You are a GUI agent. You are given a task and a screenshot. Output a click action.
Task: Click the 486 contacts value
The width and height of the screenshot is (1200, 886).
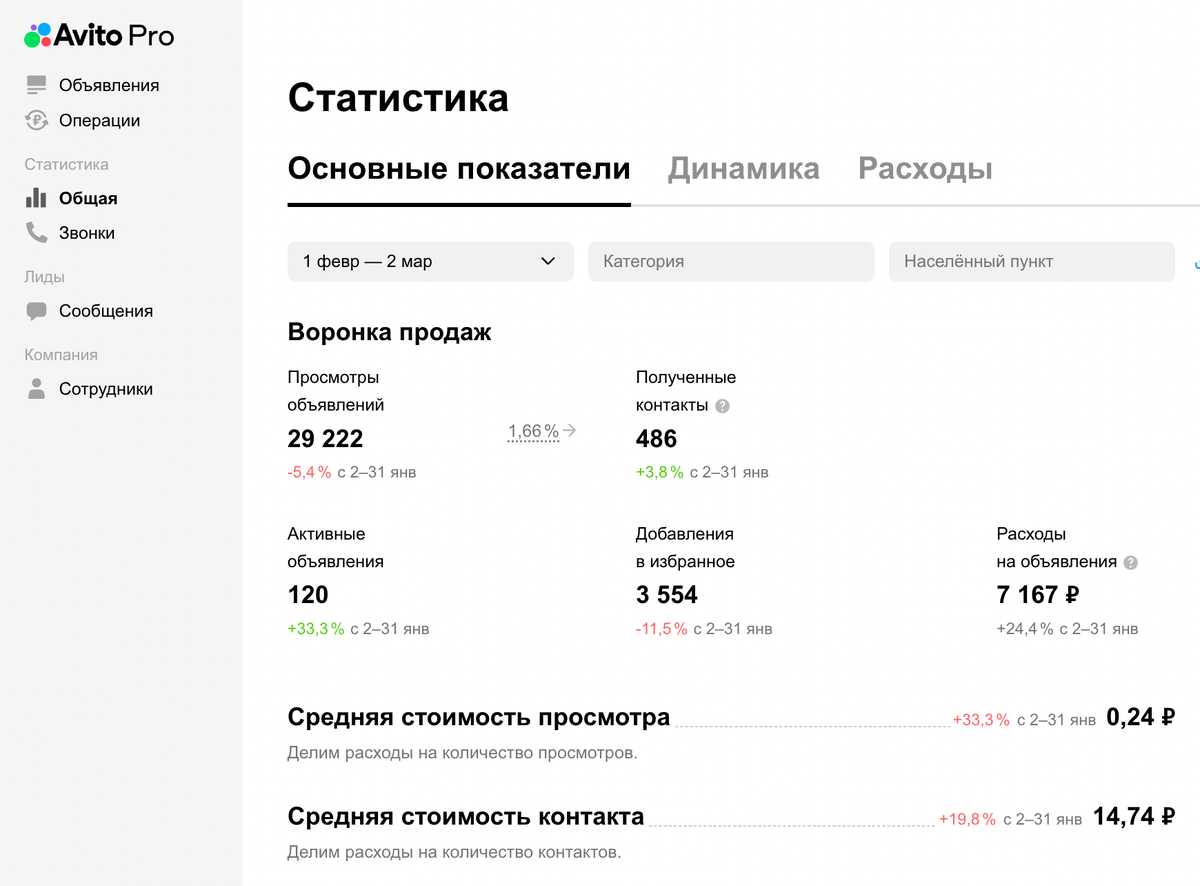pos(656,439)
